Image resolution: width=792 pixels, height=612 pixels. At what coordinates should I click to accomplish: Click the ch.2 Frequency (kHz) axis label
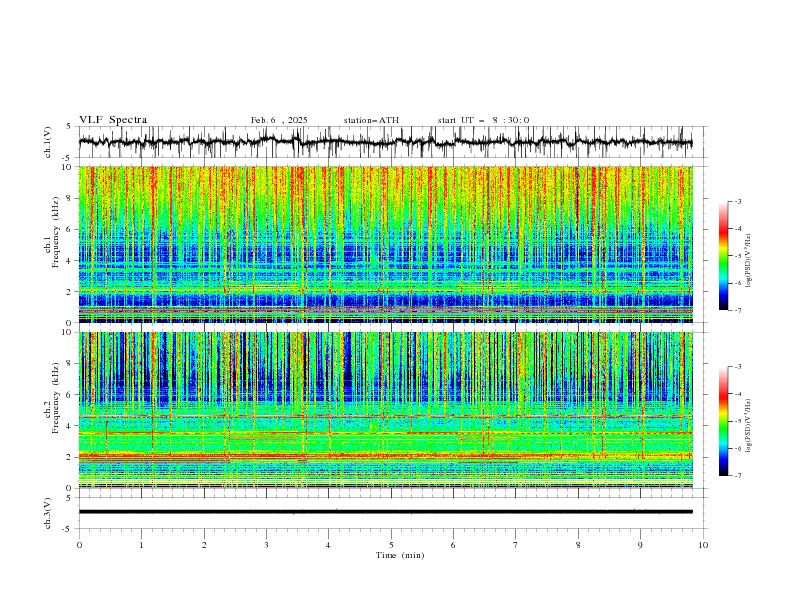(52, 397)
